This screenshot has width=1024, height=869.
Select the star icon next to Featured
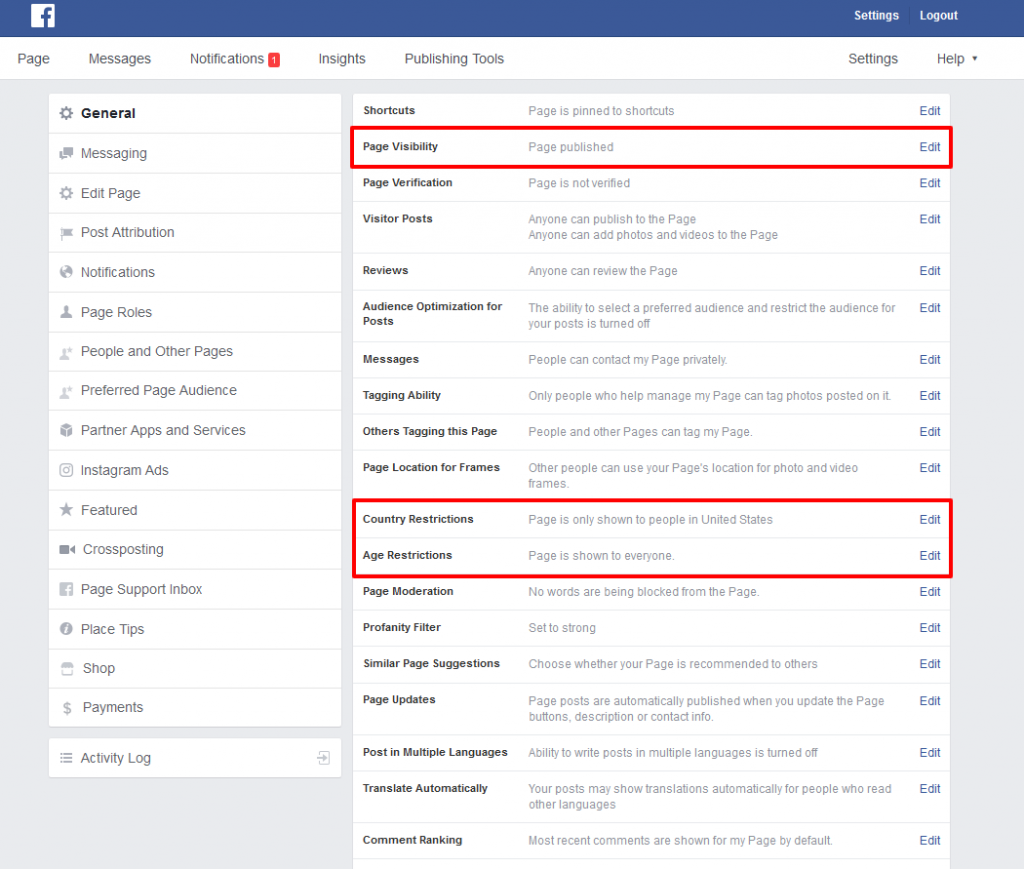pyautogui.click(x=65, y=510)
